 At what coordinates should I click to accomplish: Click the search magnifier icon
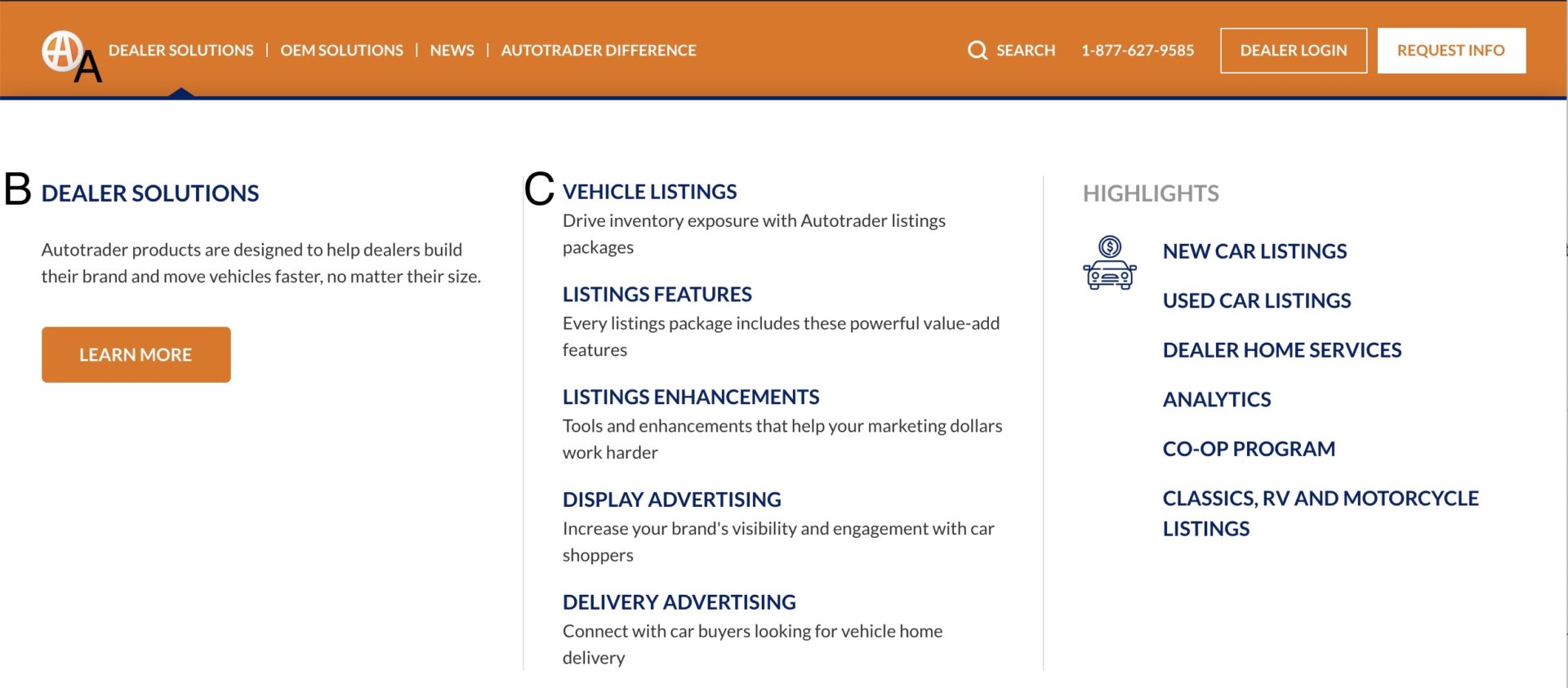[x=977, y=51]
